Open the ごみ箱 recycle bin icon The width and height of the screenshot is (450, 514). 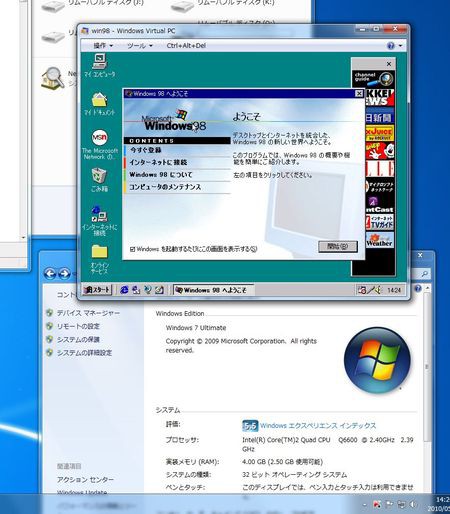pyautogui.click(x=99, y=180)
